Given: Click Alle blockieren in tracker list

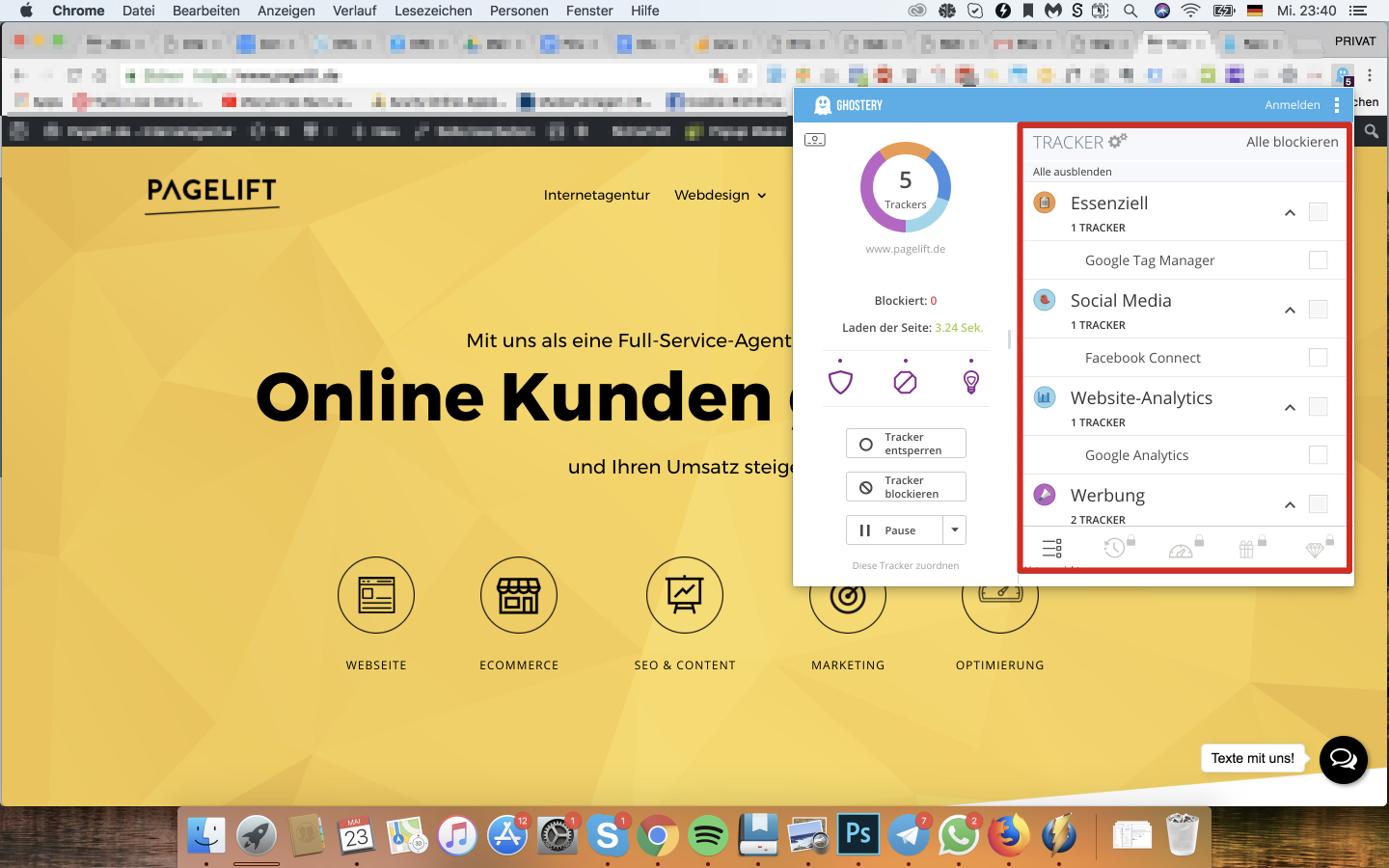Looking at the screenshot, I should point(1293,142).
